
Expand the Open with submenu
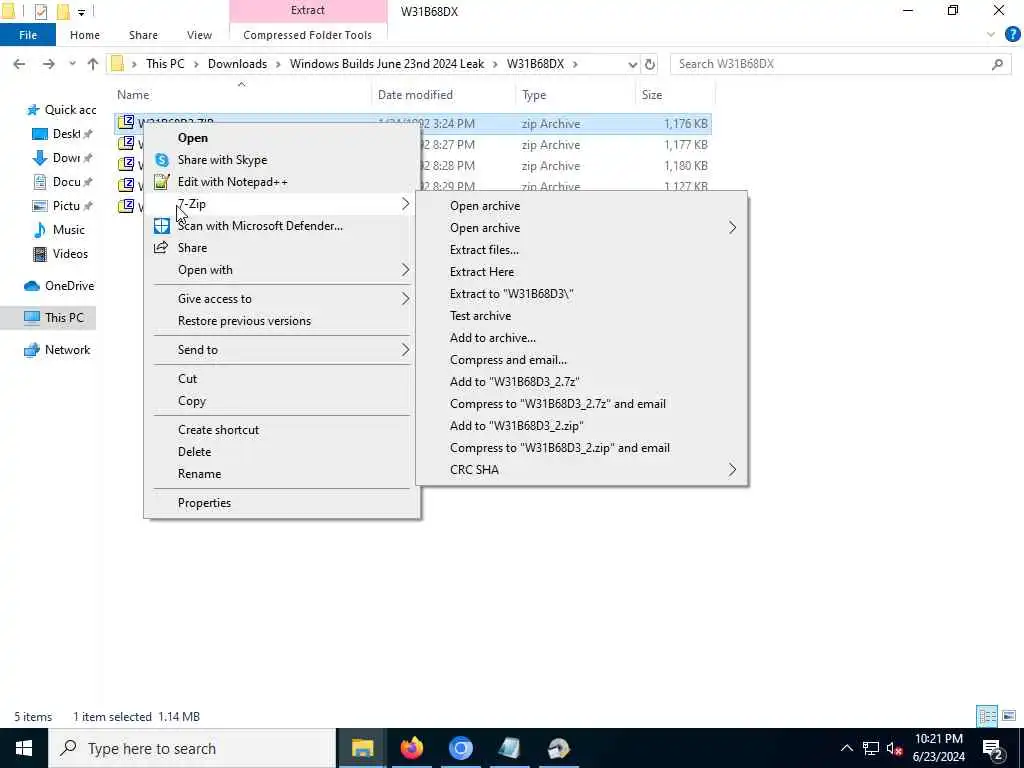(405, 270)
